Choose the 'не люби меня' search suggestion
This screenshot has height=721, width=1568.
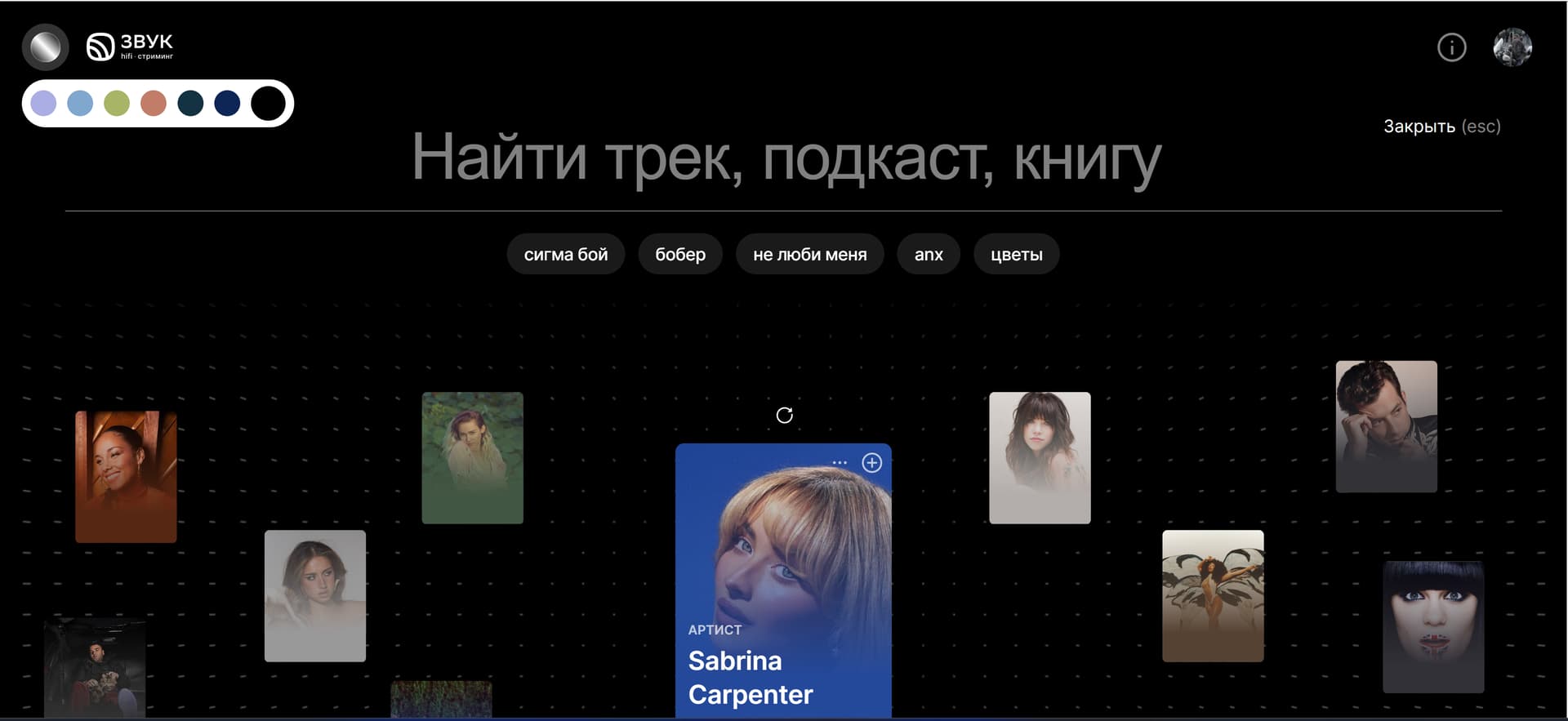pyautogui.click(x=810, y=254)
